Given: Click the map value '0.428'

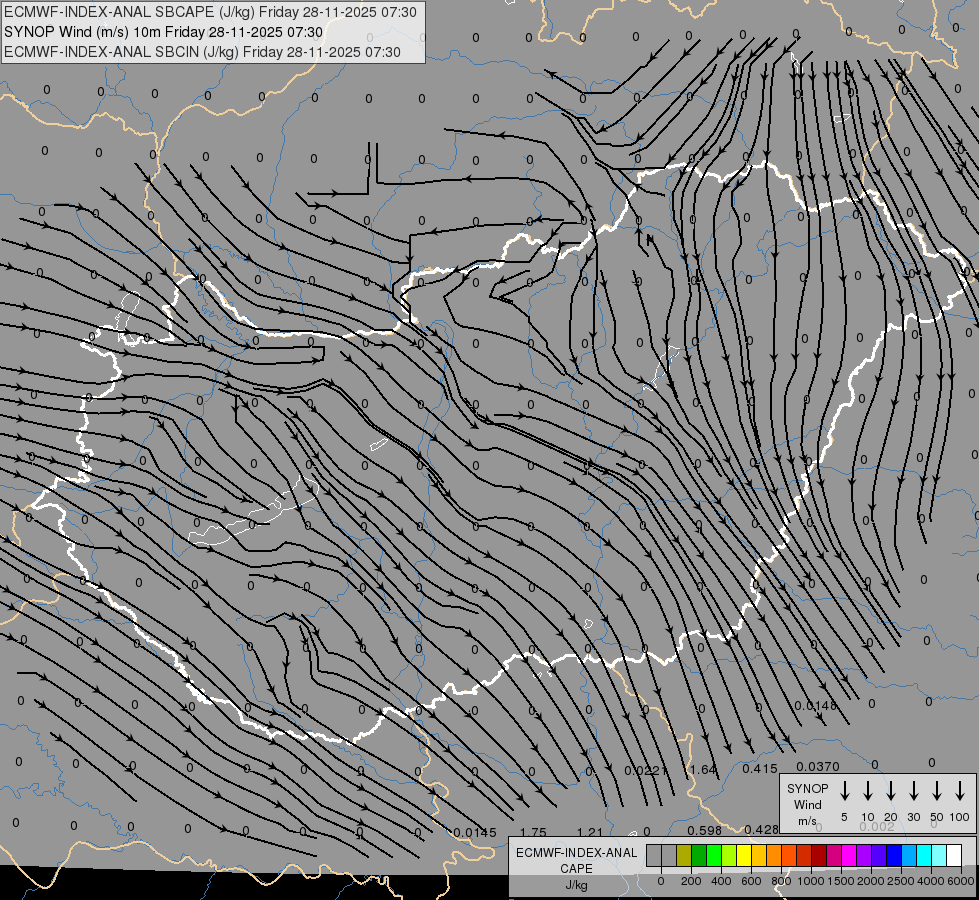Looking at the screenshot, I should pos(761,829).
